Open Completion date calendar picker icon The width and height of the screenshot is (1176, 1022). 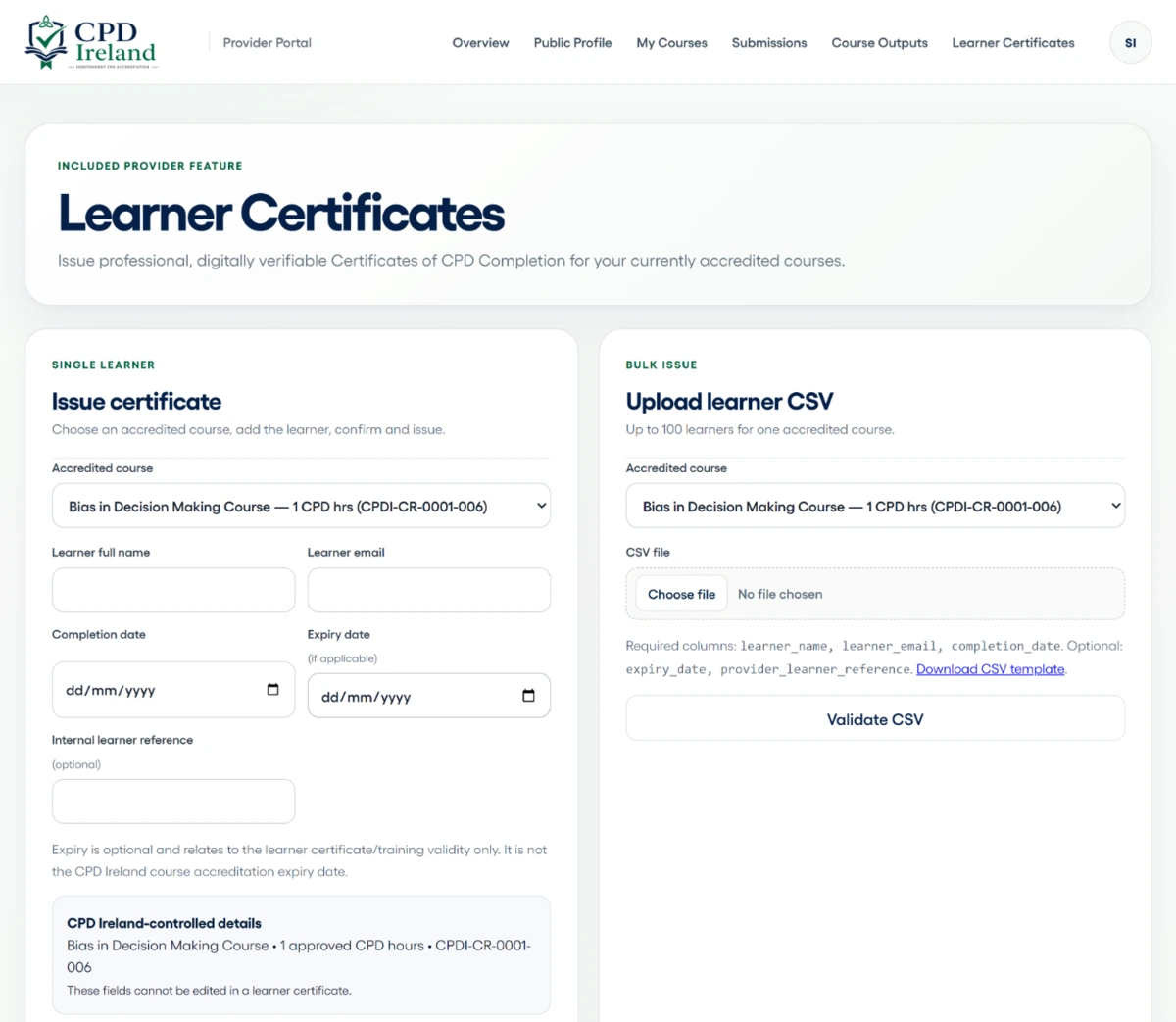pyautogui.click(x=273, y=690)
